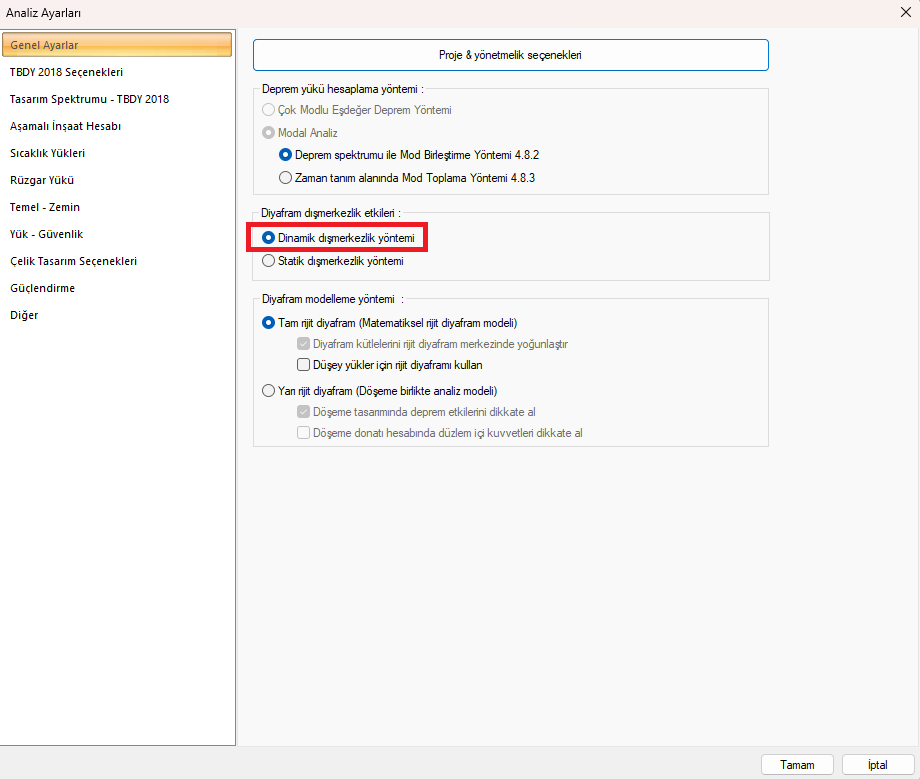Open the TBDY 2018 Seçenekleri section

pyautogui.click(x=66, y=72)
